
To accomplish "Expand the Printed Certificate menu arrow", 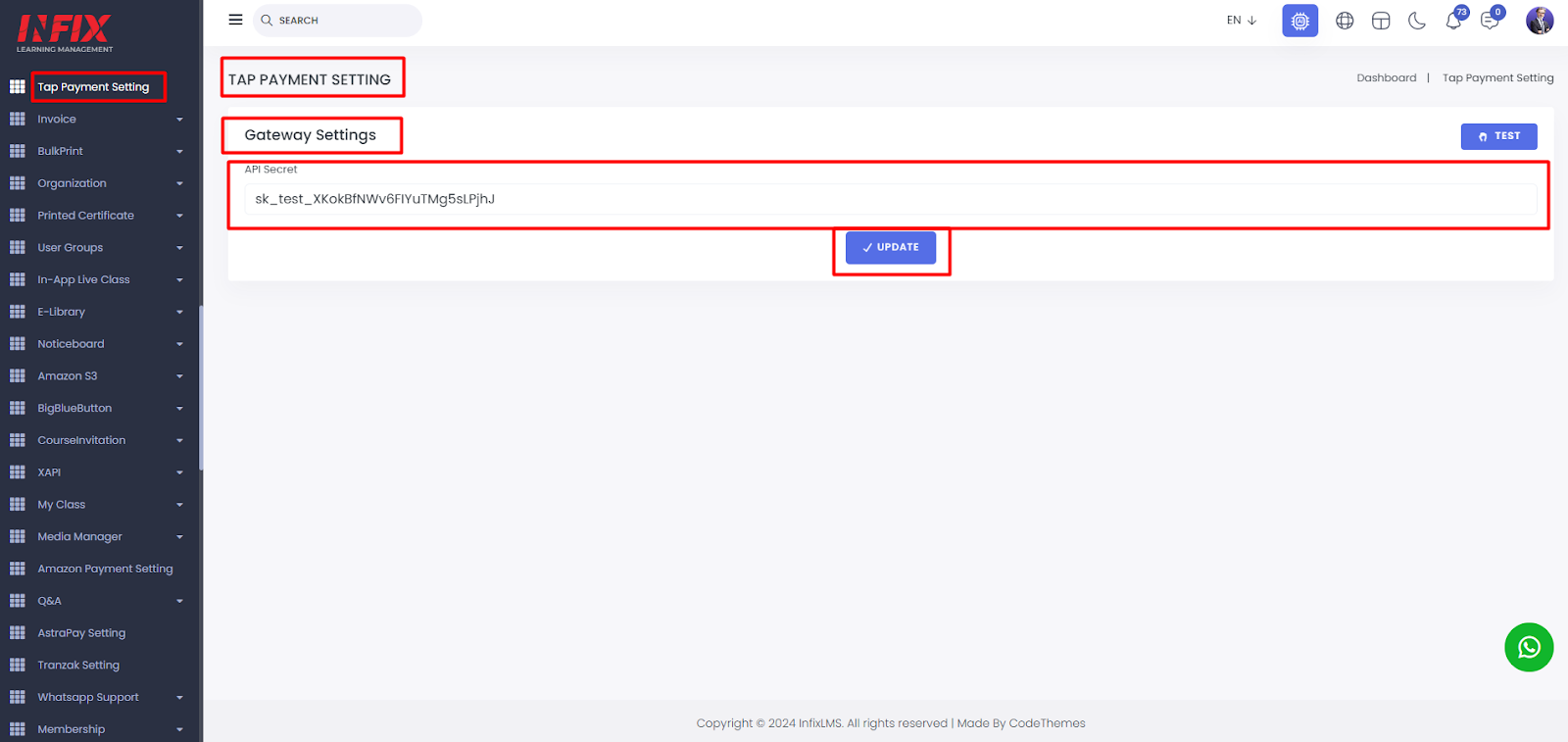I will tap(179, 216).
